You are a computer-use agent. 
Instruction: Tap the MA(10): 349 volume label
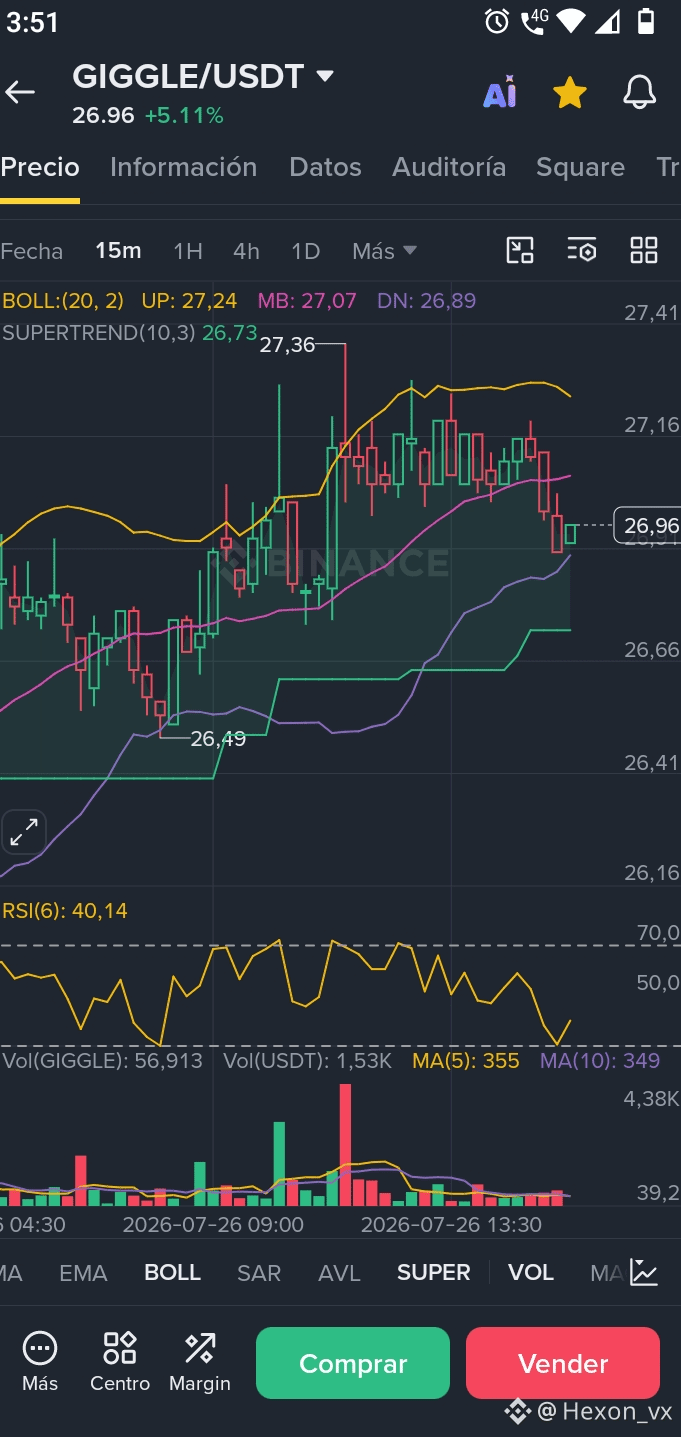click(600, 1061)
